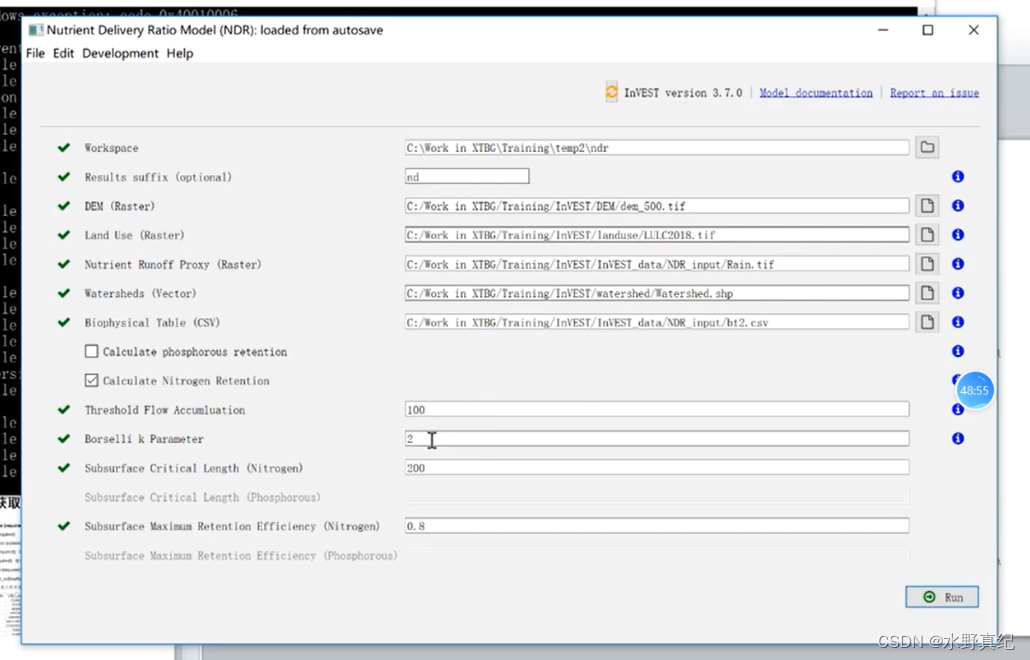Open the Development menu
1030x660 pixels.
(120, 53)
